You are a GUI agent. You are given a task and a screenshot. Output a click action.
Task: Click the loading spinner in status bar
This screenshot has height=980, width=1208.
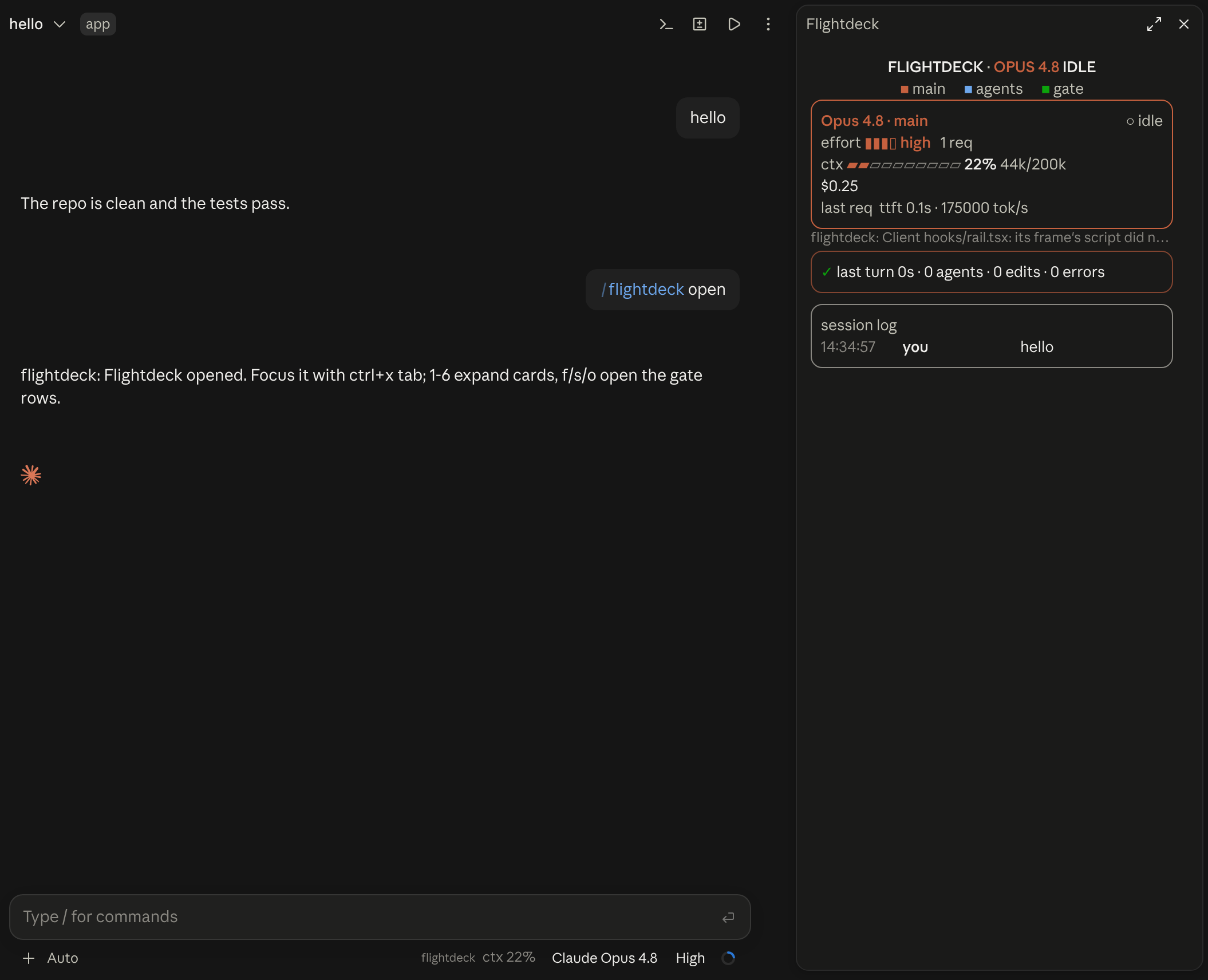point(728,958)
